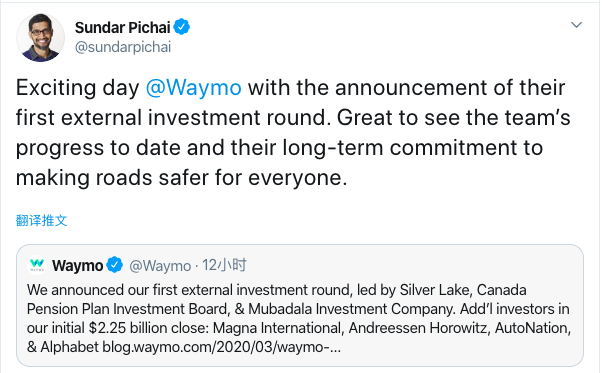602x373 pixels.
Task: Click quoted line with $2.25 billion close
Action: click(299, 328)
